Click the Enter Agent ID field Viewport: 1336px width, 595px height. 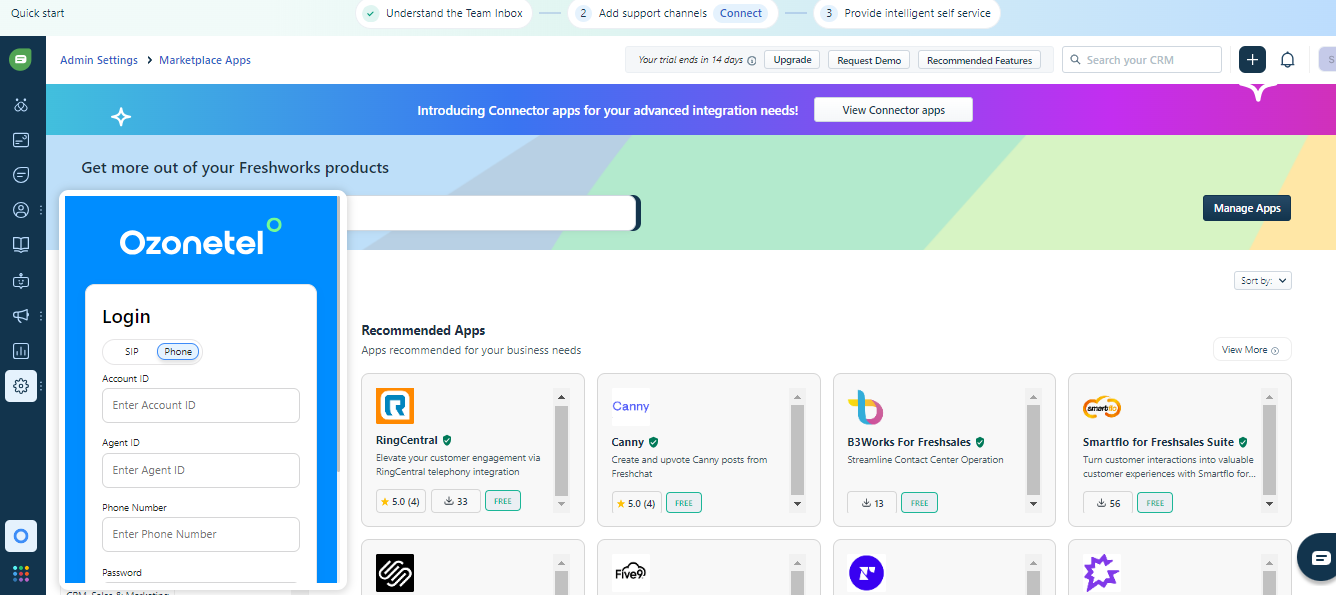tap(201, 470)
